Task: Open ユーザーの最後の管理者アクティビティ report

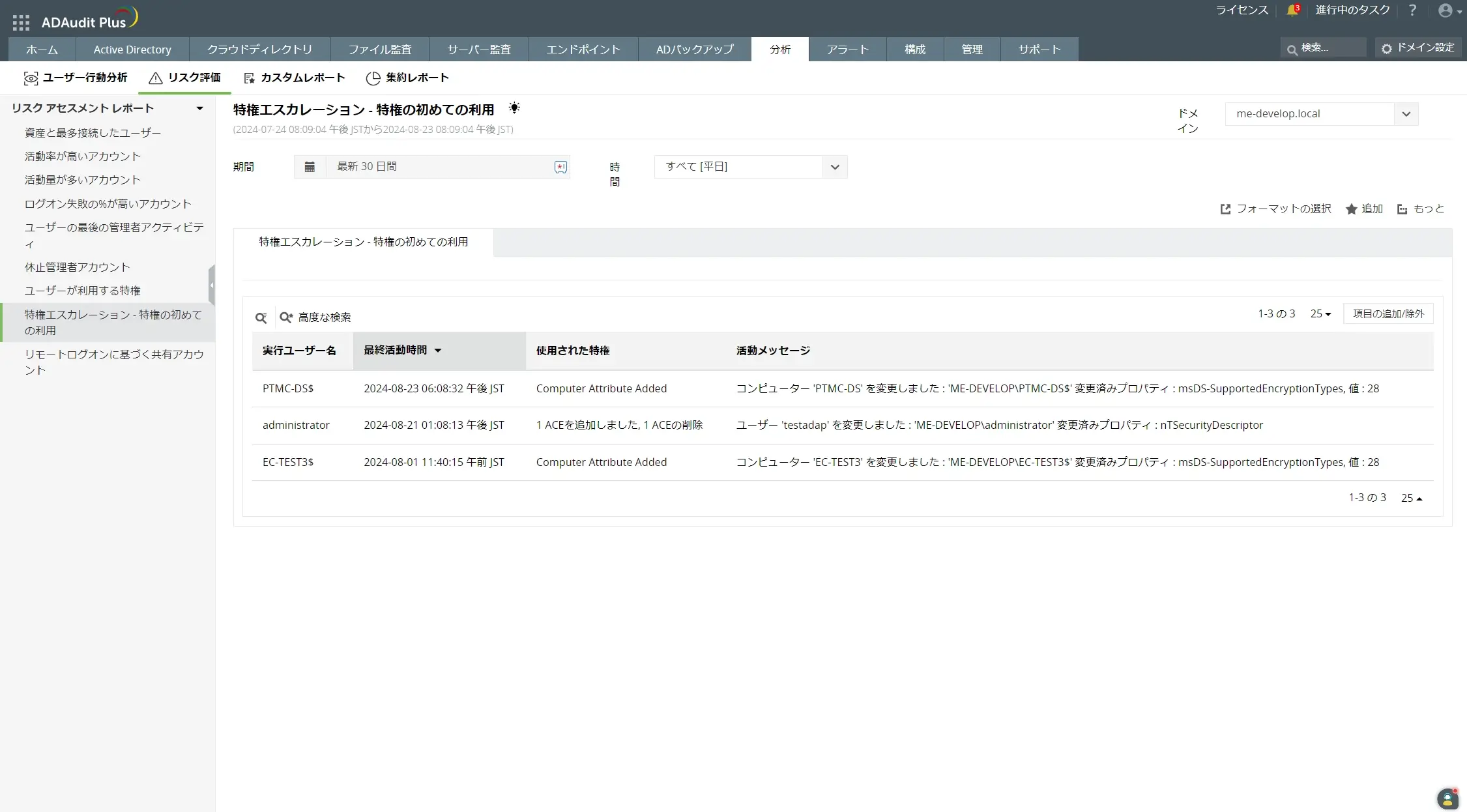Action: click(115, 235)
